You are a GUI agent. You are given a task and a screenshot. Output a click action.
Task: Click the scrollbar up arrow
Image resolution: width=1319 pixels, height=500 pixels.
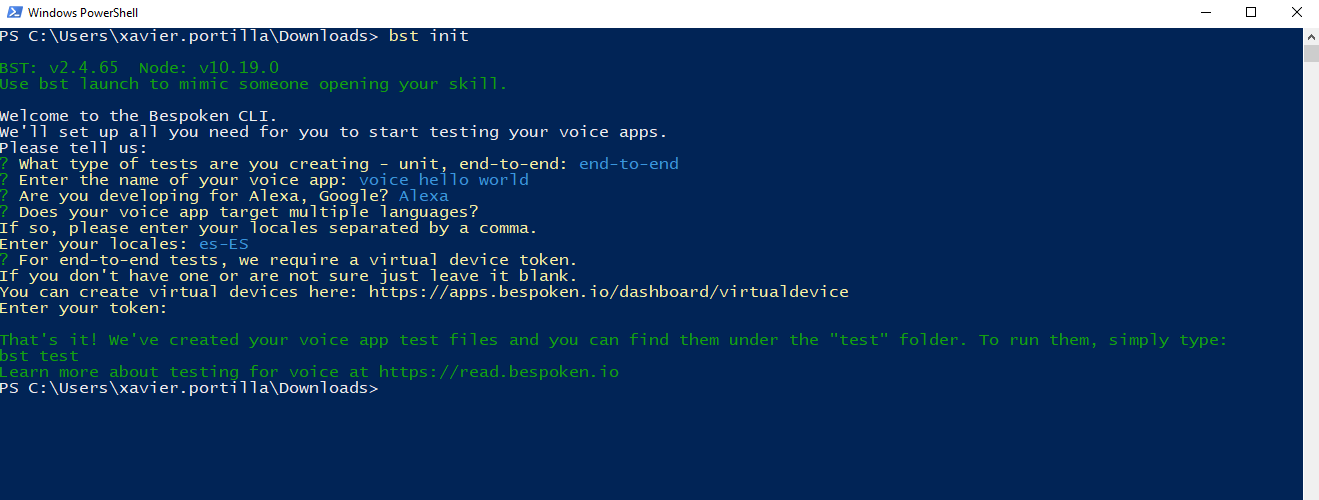[1310, 36]
